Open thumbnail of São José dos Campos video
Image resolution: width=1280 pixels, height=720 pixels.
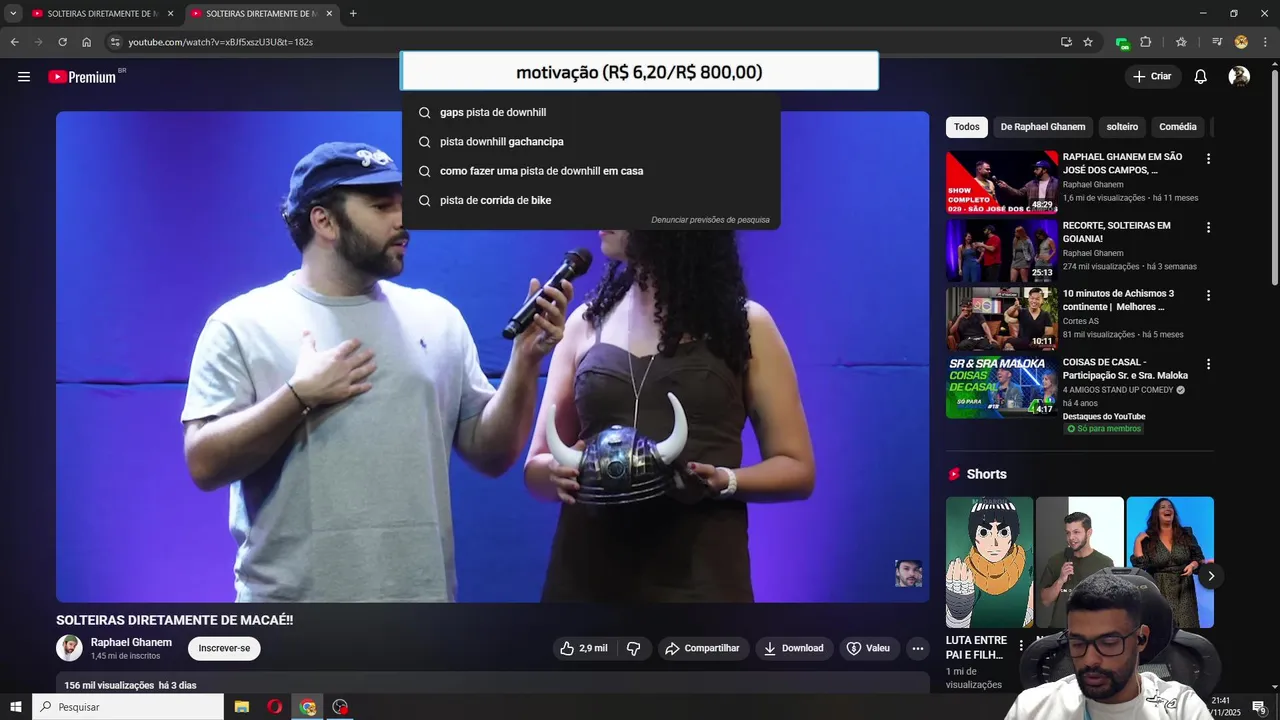(x=1002, y=182)
